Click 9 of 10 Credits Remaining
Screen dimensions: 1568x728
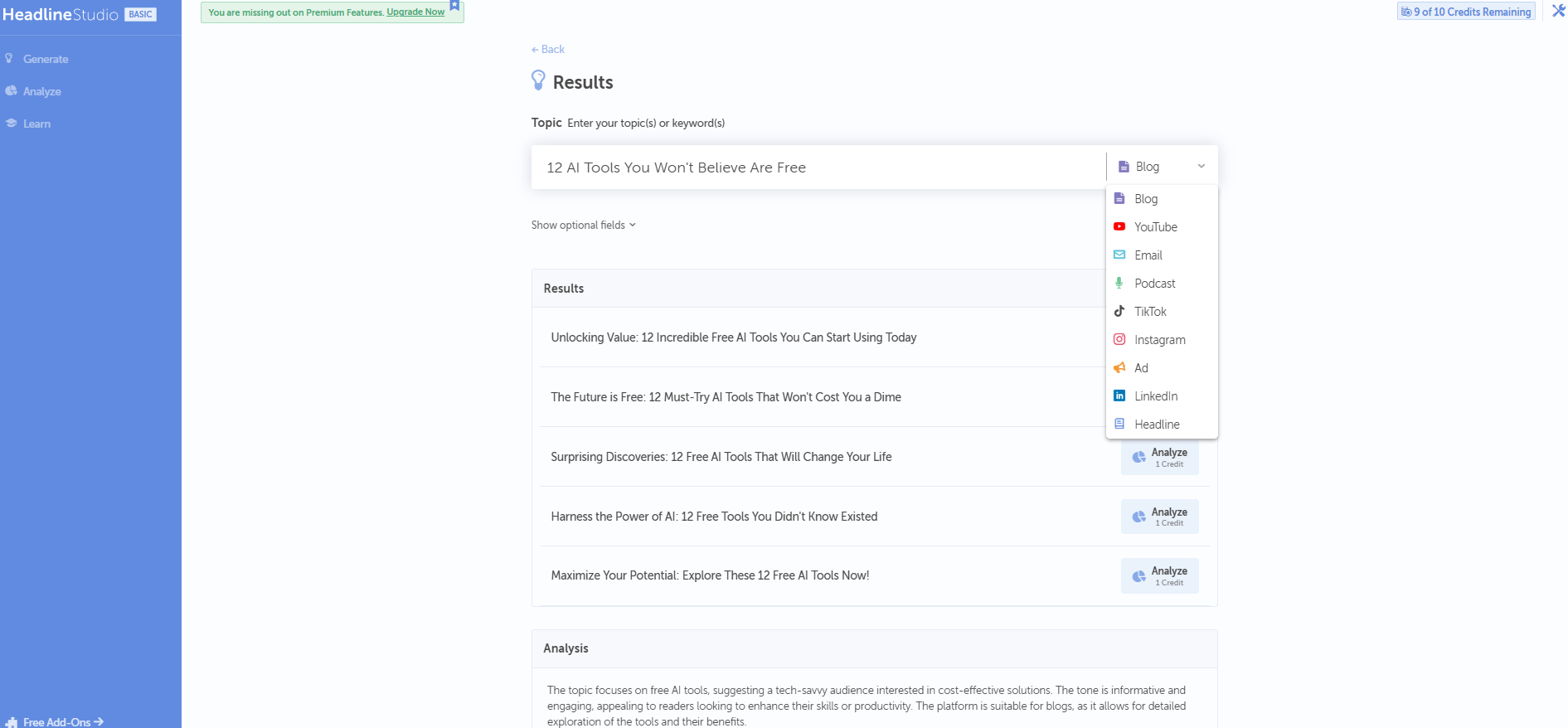(x=1466, y=12)
